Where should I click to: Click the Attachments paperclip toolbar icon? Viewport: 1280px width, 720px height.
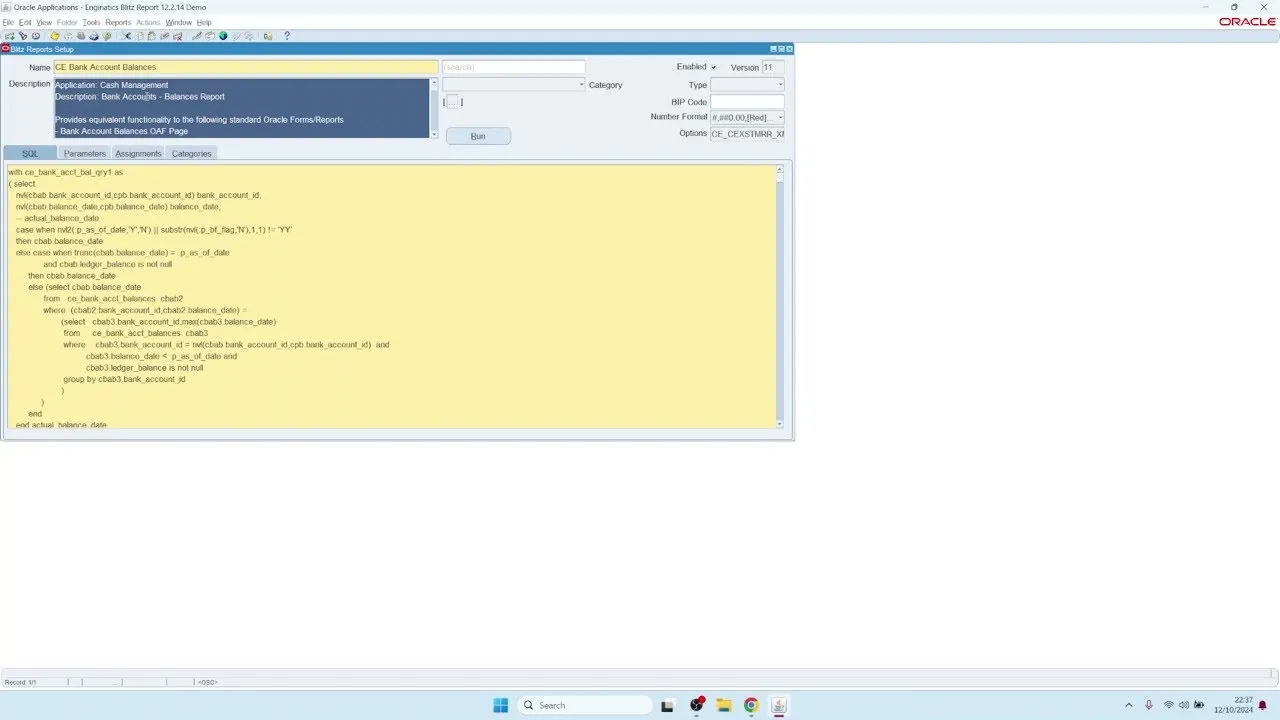(236, 36)
